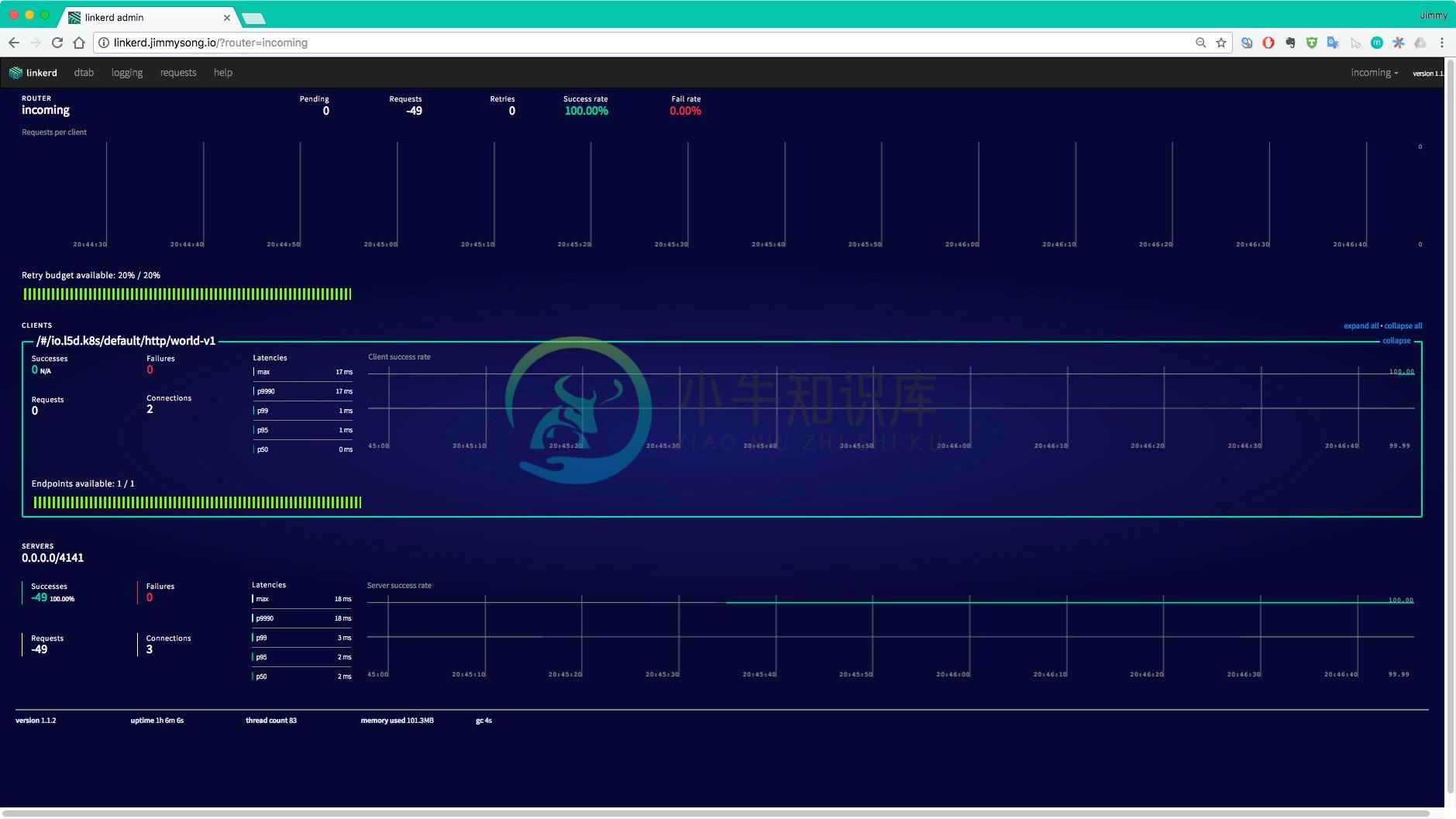Click collapse all clients link
Screen dimensions: 1456x819
pos(1403,326)
